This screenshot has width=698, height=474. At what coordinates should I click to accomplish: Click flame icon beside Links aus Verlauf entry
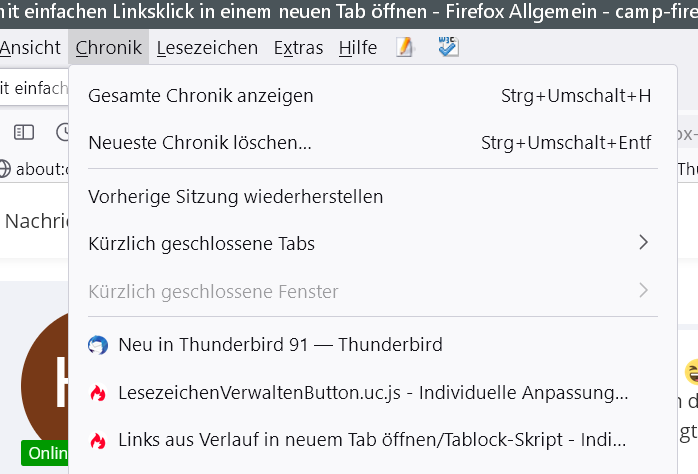[97, 440]
